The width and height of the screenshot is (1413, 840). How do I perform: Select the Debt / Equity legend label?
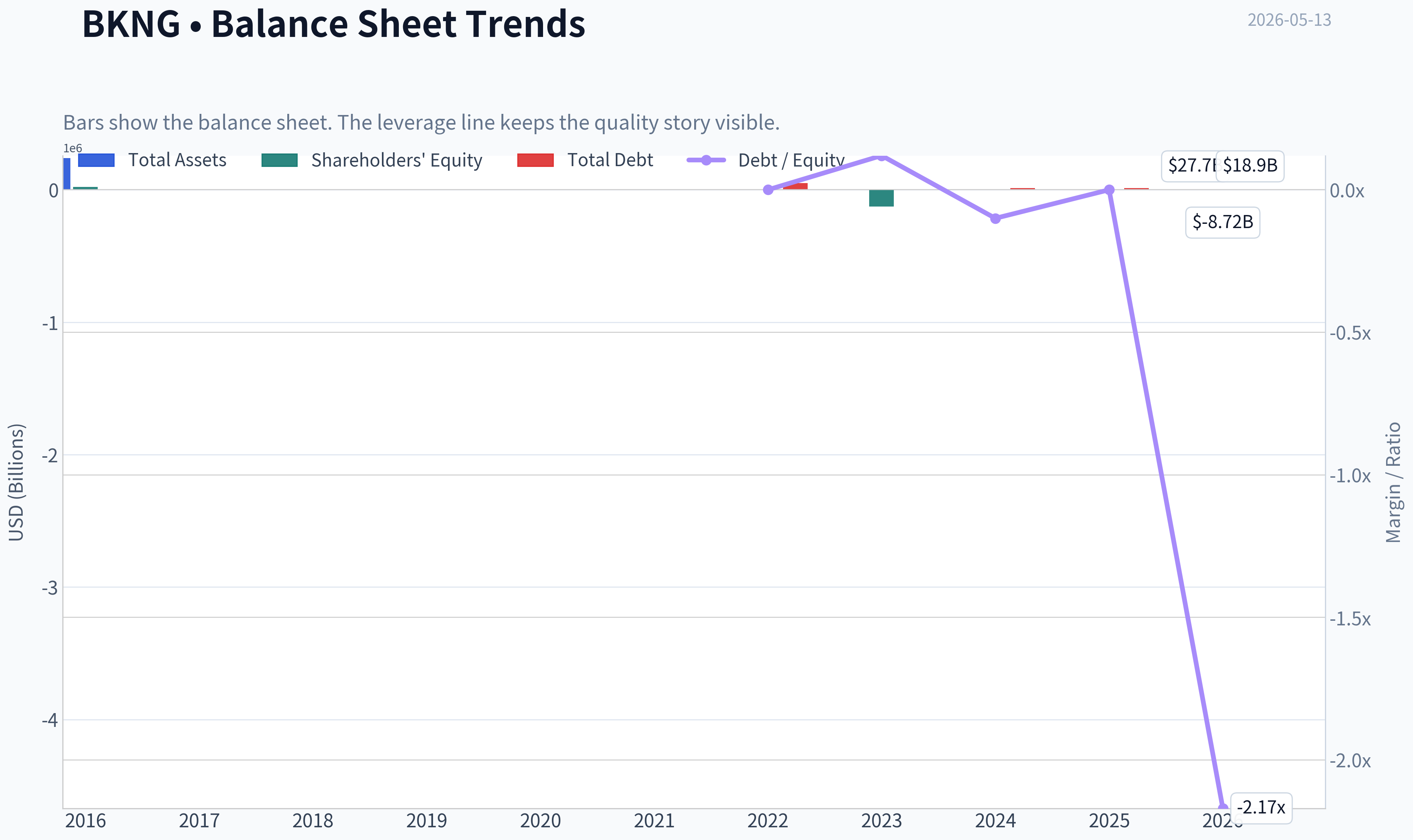click(x=791, y=160)
